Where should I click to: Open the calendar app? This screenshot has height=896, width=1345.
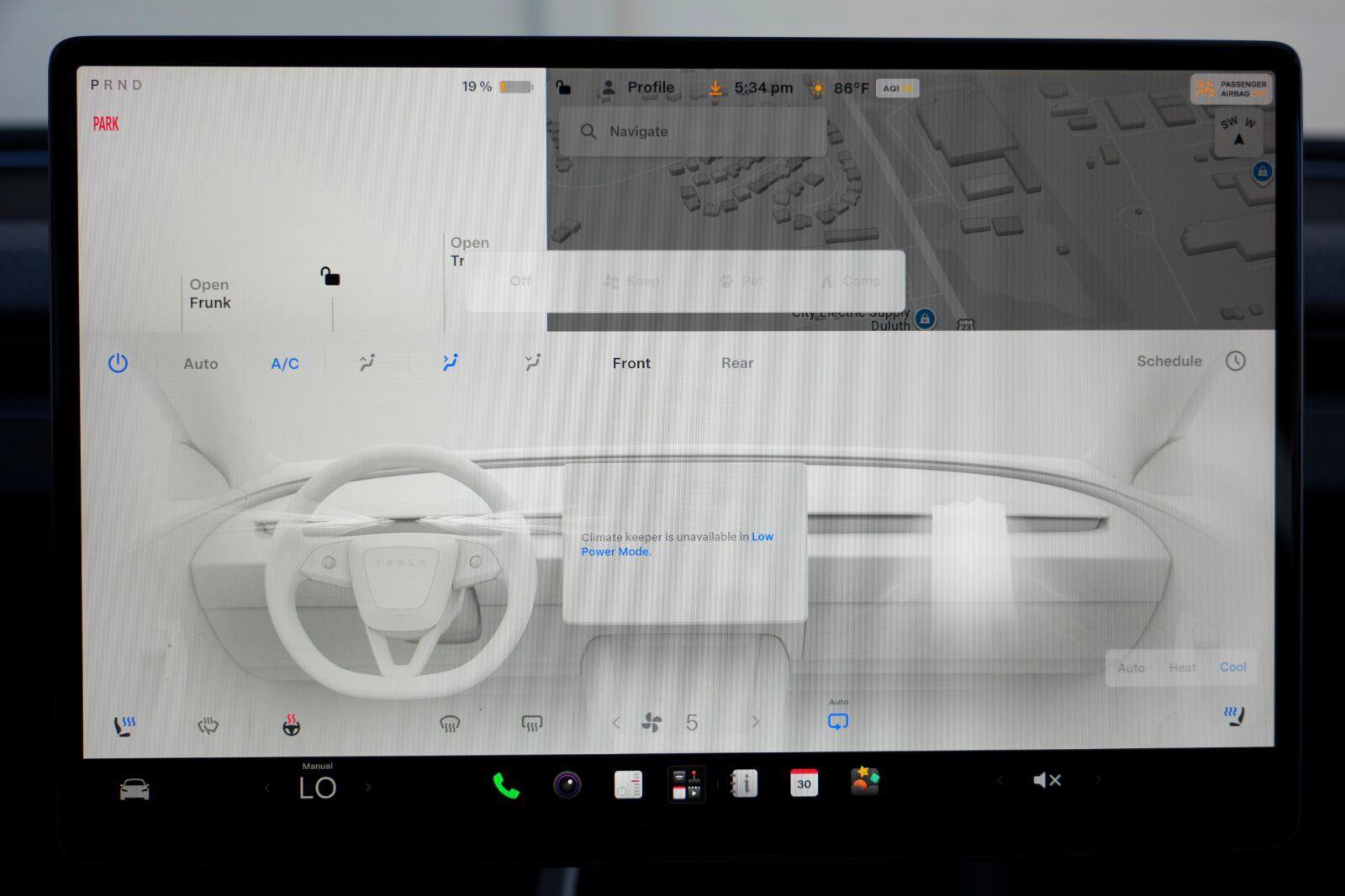click(x=804, y=783)
